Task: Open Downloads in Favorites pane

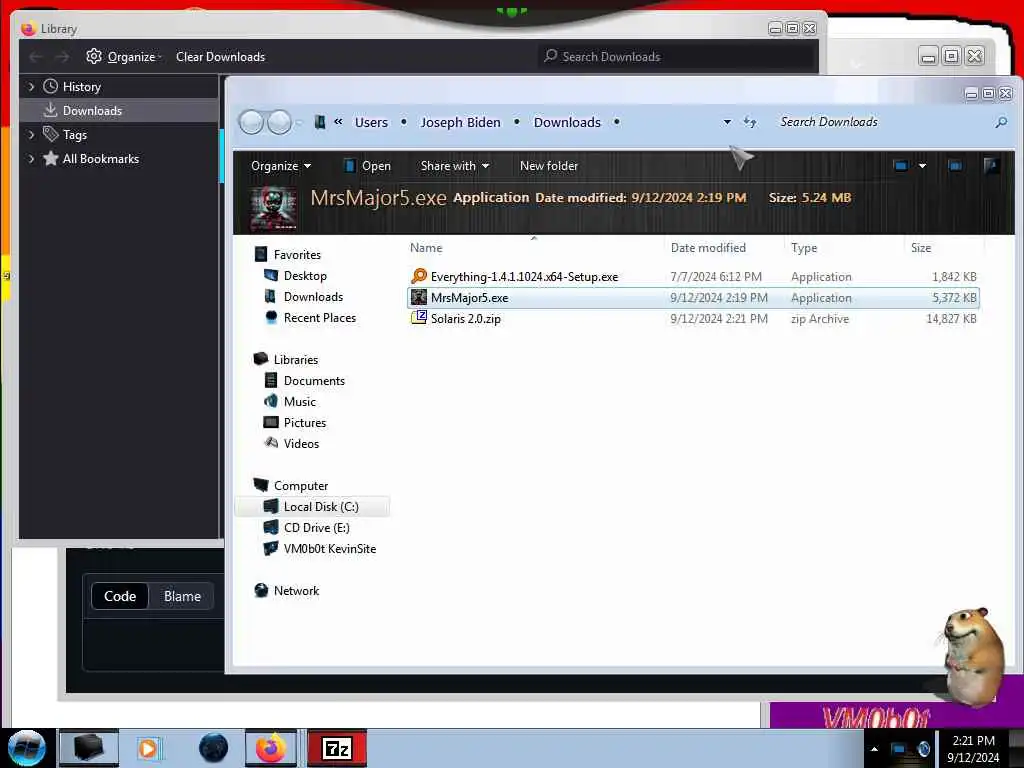Action: click(313, 296)
